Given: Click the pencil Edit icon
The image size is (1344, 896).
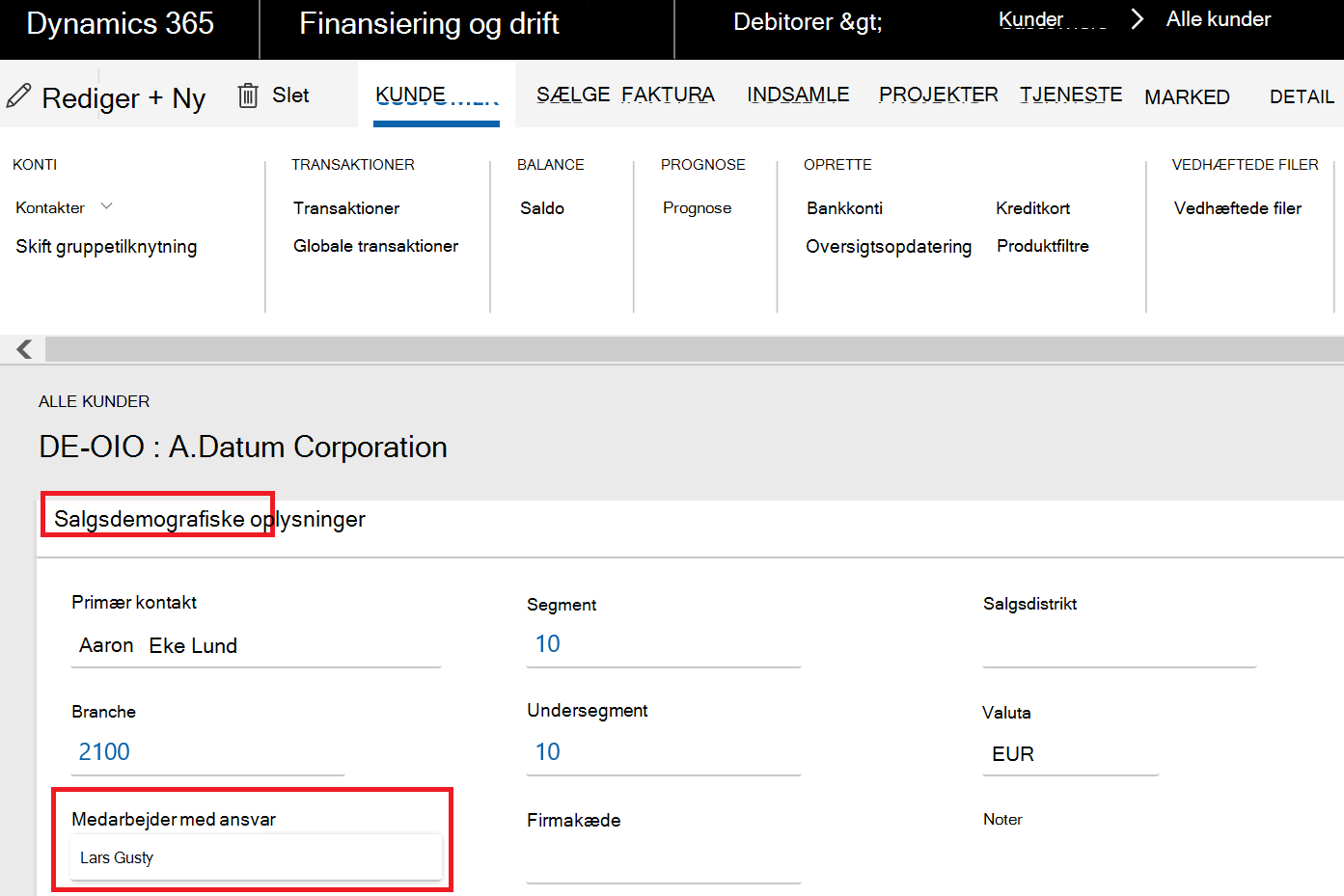Looking at the screenshot, I should tap(18, 95).
